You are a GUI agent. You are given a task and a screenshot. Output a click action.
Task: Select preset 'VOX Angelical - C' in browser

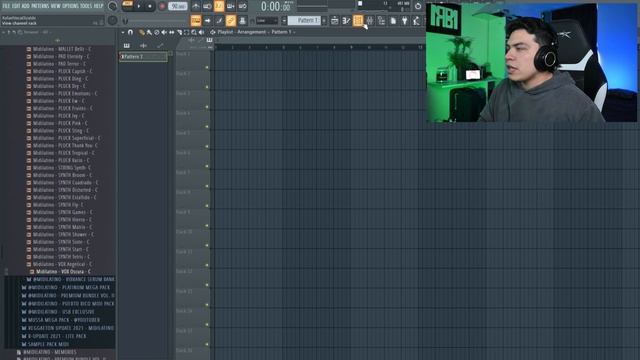62,264
